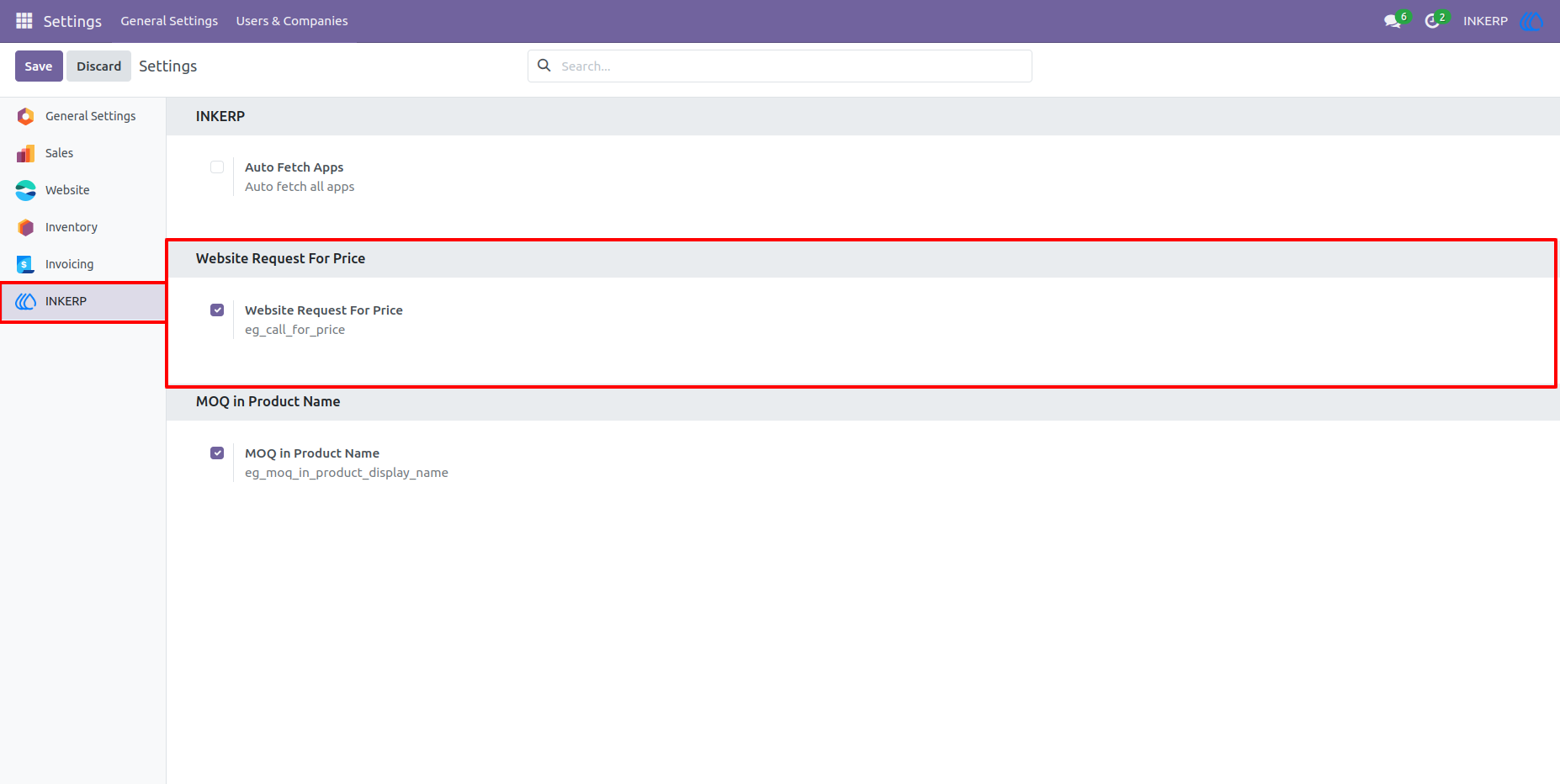Select the Sales settings tab label

59,153
